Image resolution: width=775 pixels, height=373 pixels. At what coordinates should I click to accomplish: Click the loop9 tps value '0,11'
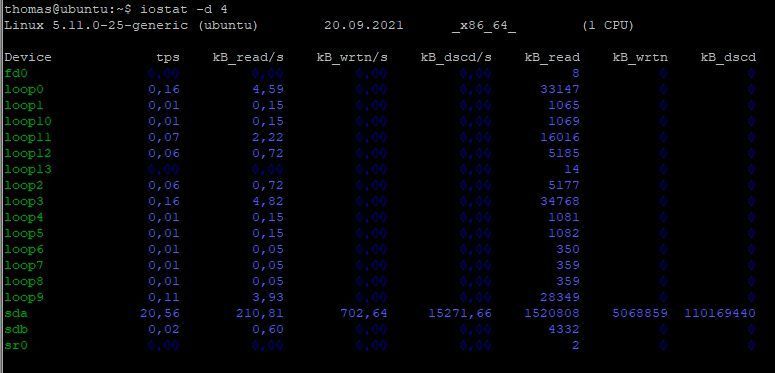[164, 298]
